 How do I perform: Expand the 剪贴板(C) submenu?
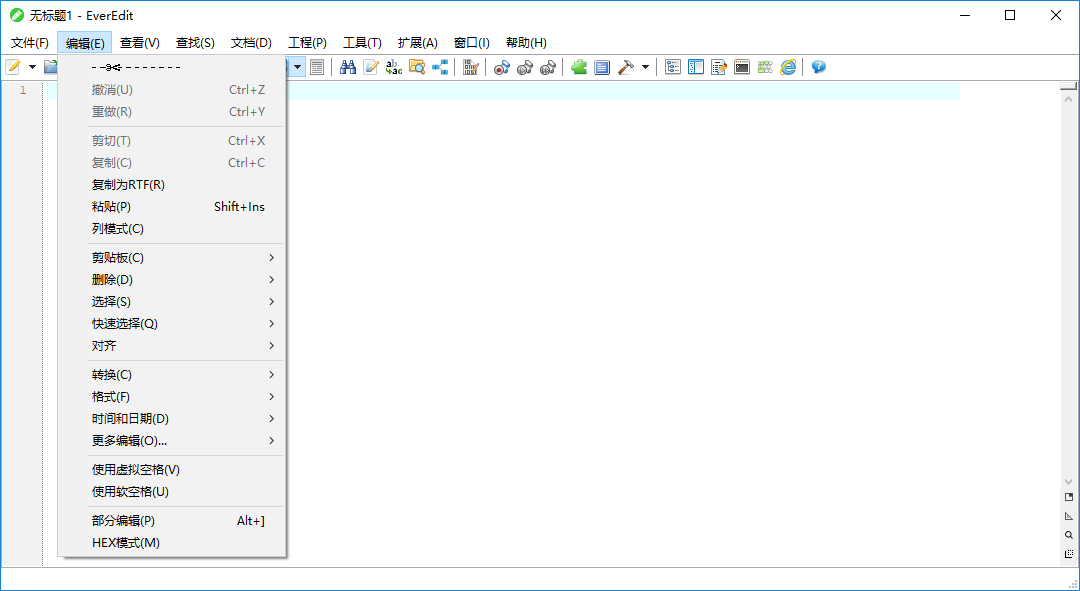pyautogui.click(x=172, y=258)
